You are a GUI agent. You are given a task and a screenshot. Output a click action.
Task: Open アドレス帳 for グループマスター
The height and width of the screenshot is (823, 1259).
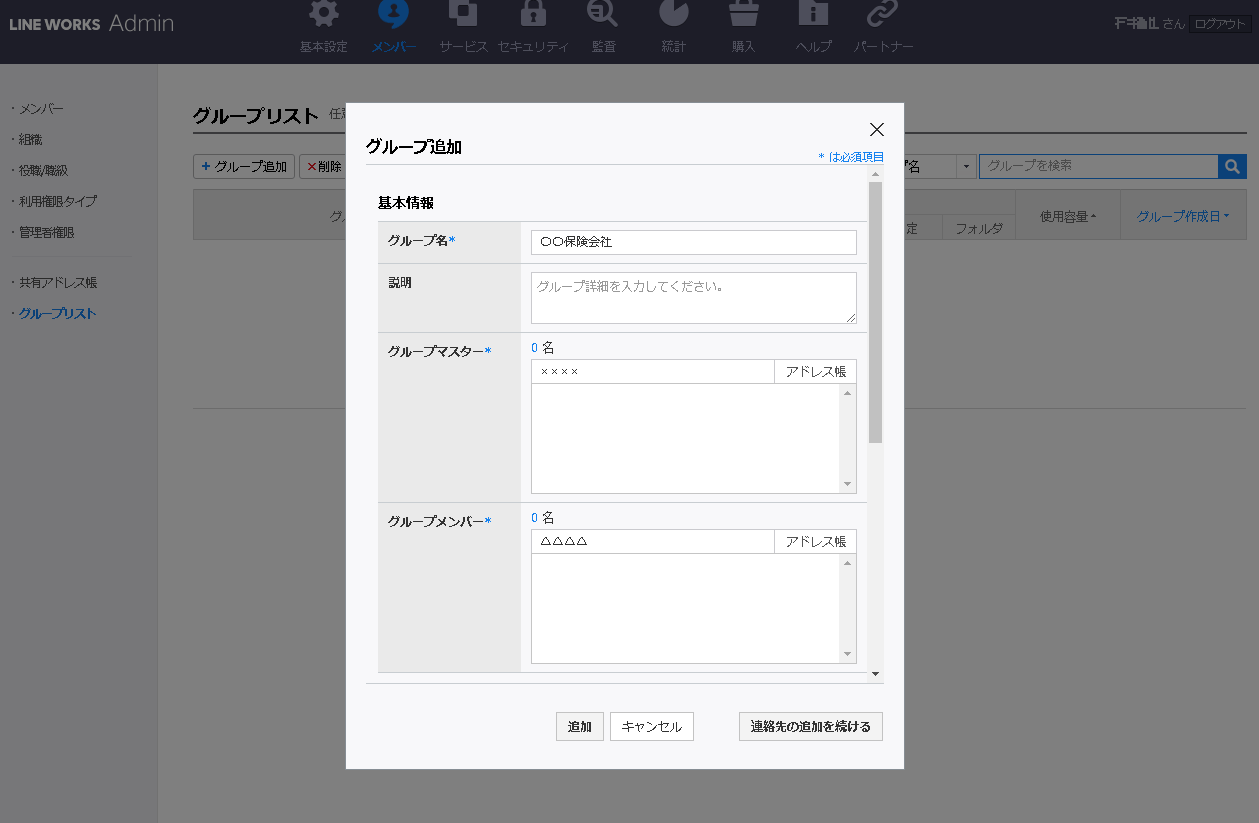pos(815,372)
